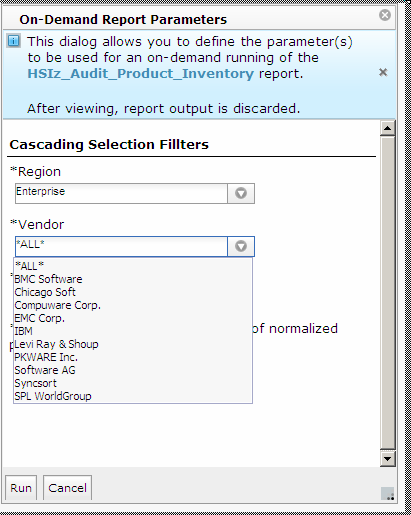Close the On-Demand Report Parameters dialog

pyautogui.click(x=385, y=15)
